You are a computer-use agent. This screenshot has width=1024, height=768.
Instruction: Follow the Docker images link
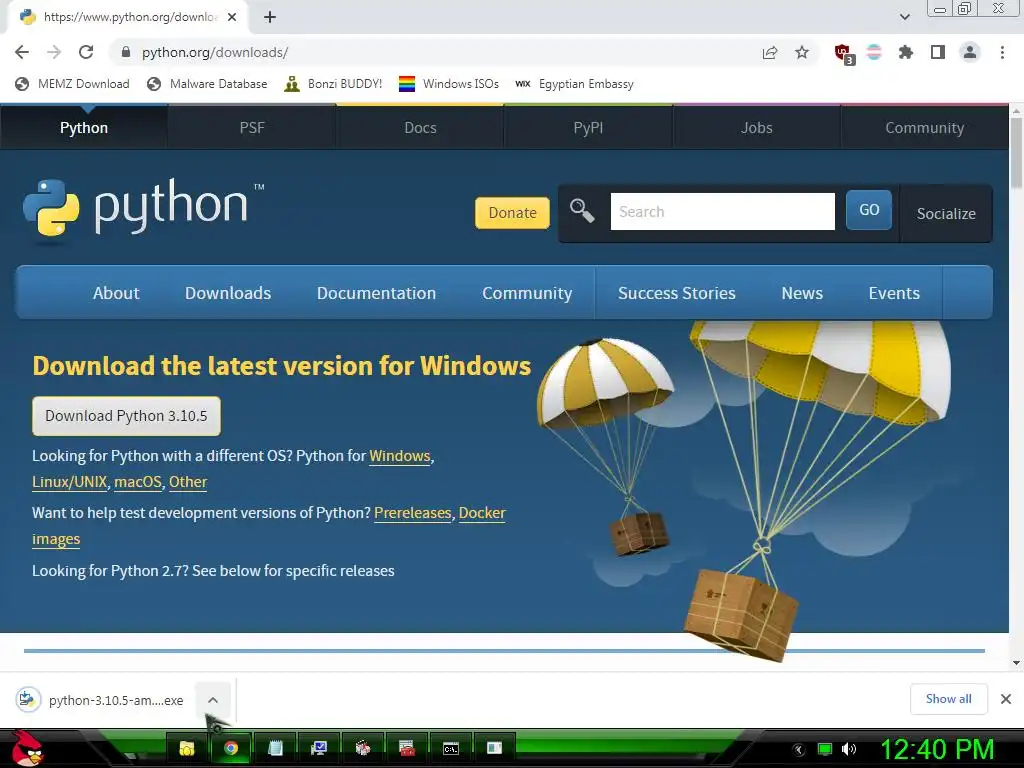pyautogui.click(x=482, y=513)
